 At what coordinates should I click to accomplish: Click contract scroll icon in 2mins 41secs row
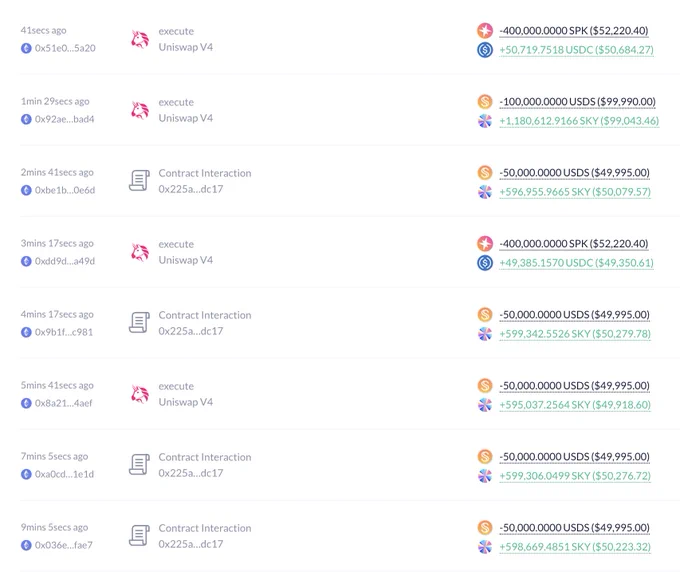(139, 181)
